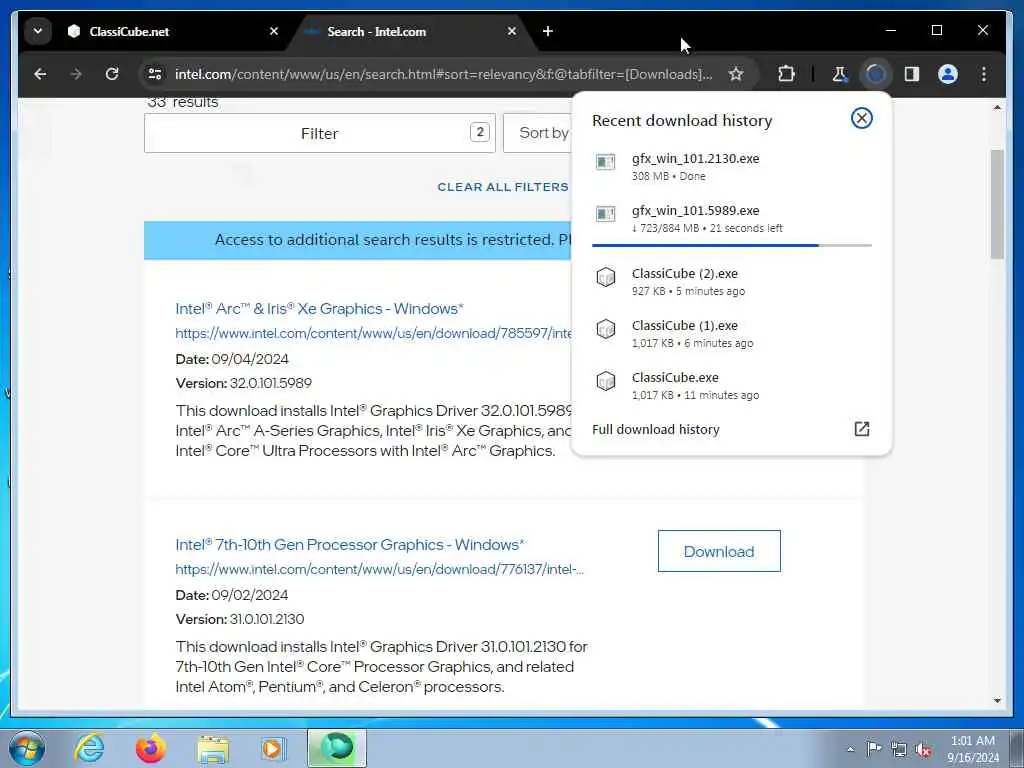Open the tab search dropdown arrow

click(x=38, y=31)
